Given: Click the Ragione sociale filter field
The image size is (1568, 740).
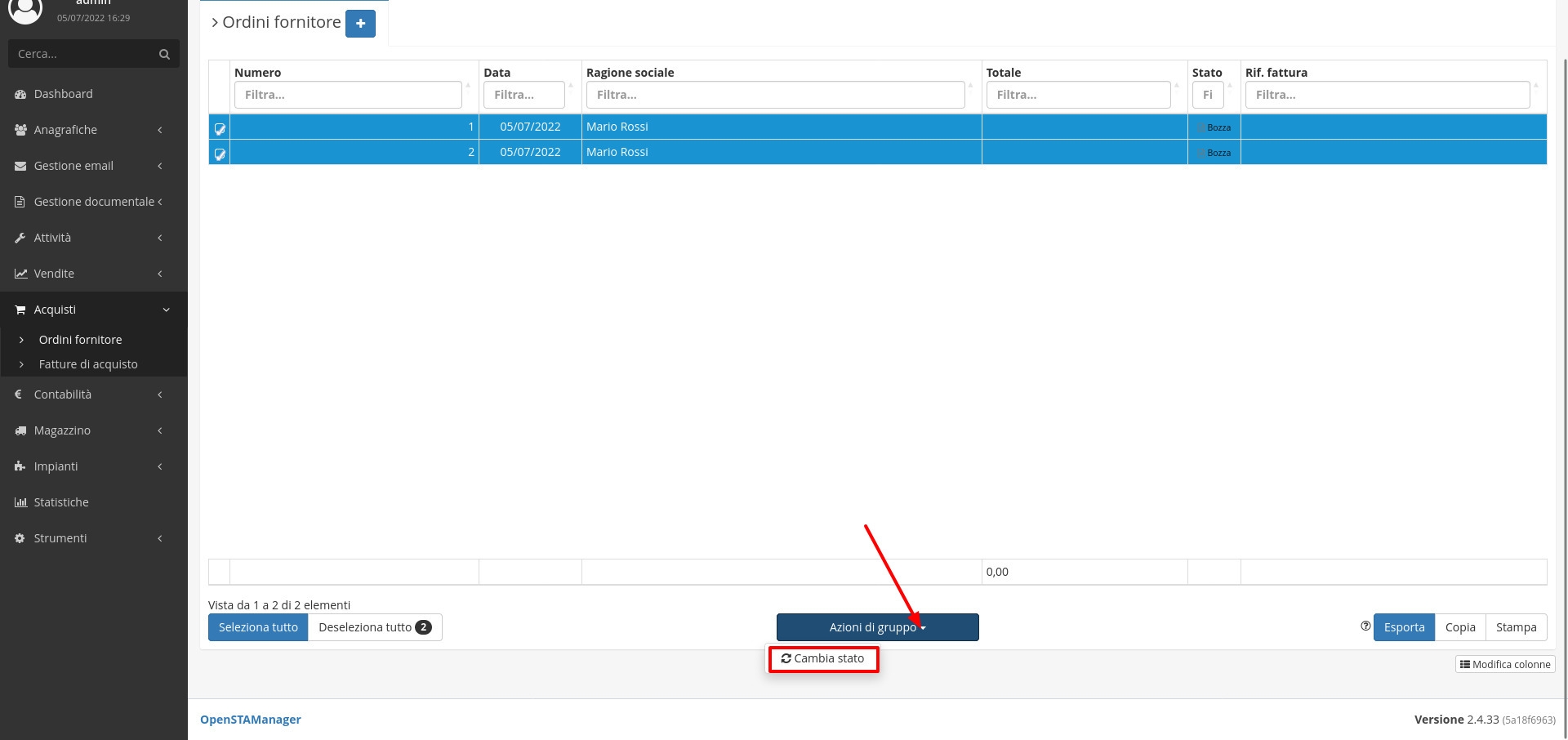Looking at the screenshot, I should [774, 95].
